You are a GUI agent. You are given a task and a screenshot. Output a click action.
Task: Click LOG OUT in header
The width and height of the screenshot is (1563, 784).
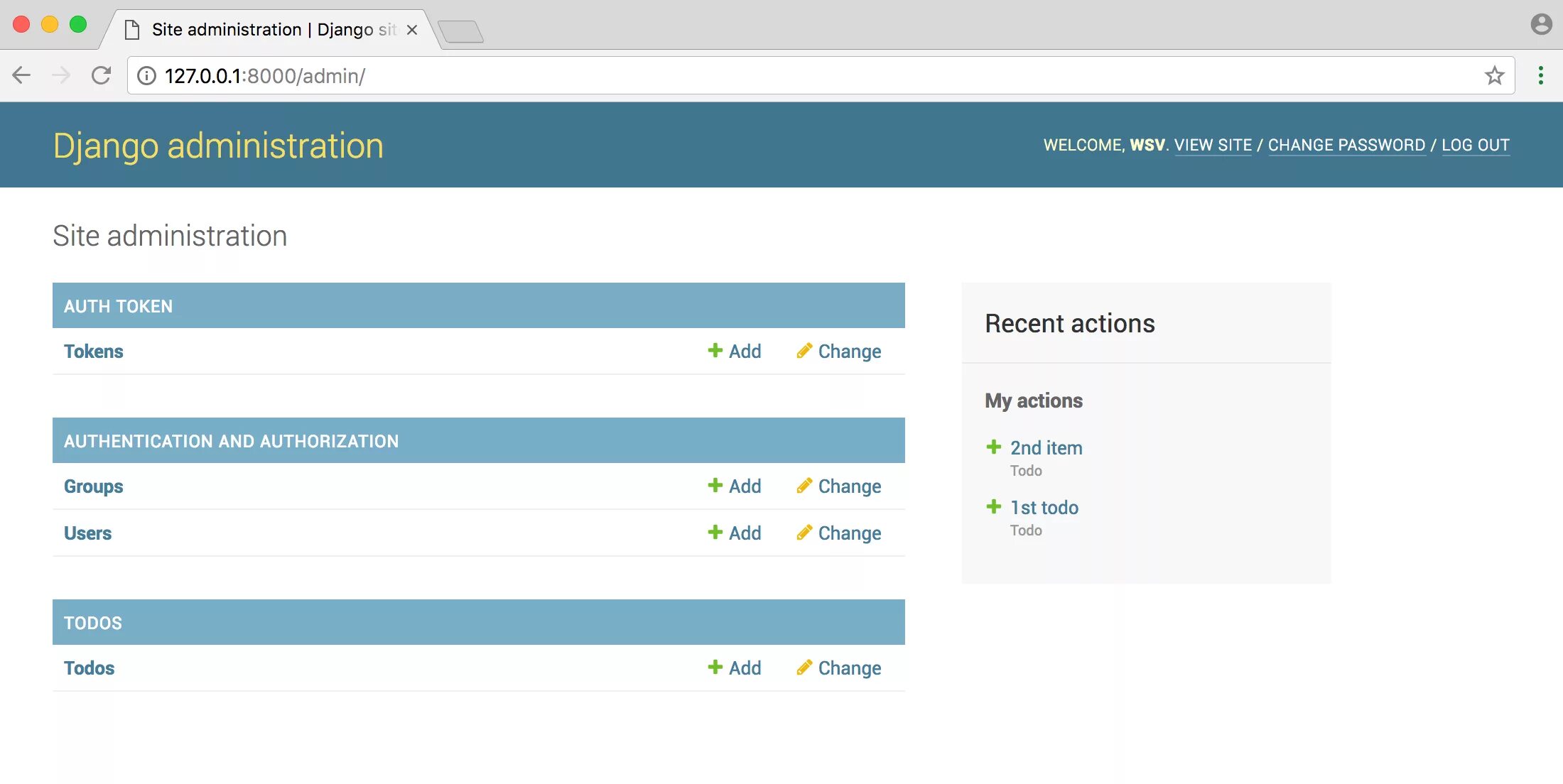coord(1475,145)
